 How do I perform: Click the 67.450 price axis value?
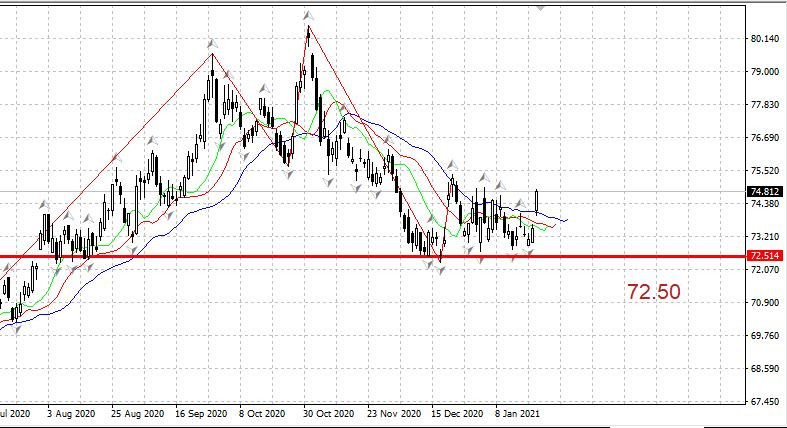click(765, 401)
